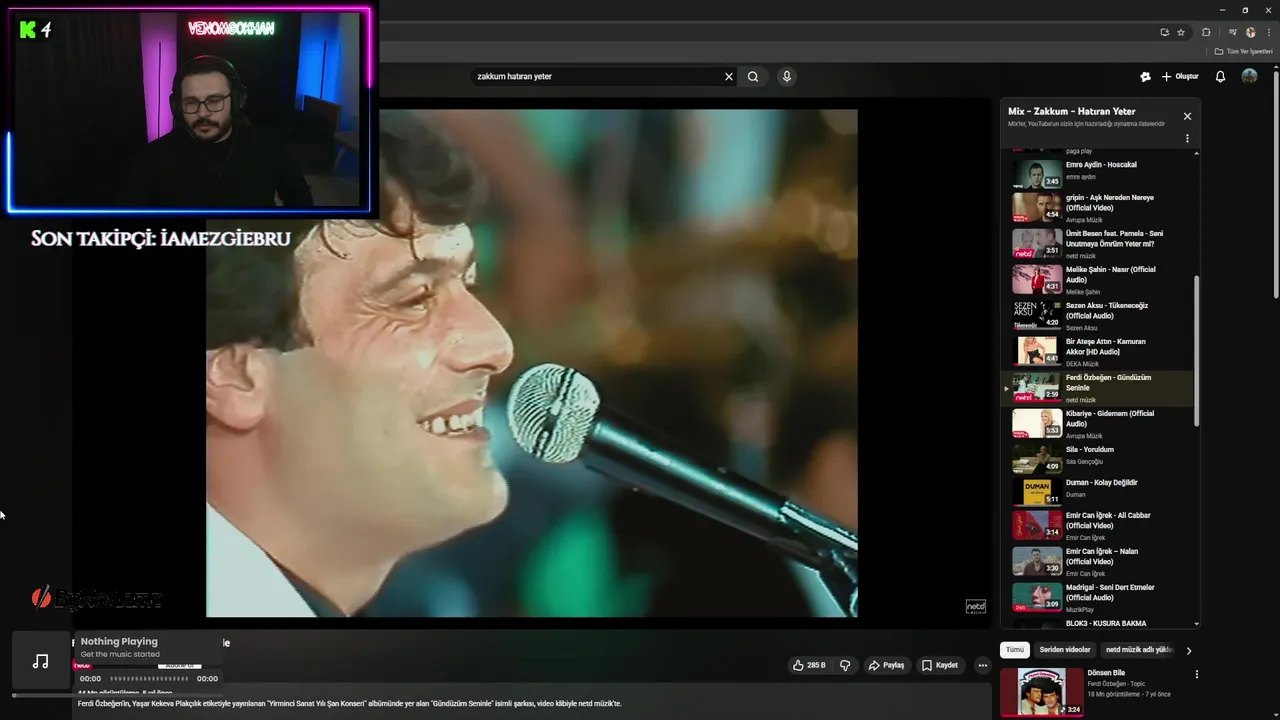Viewport: 1280px width, 720px height.
Task: Click the video player on Ferdi Özbeğen
Action: coord(531,363)
